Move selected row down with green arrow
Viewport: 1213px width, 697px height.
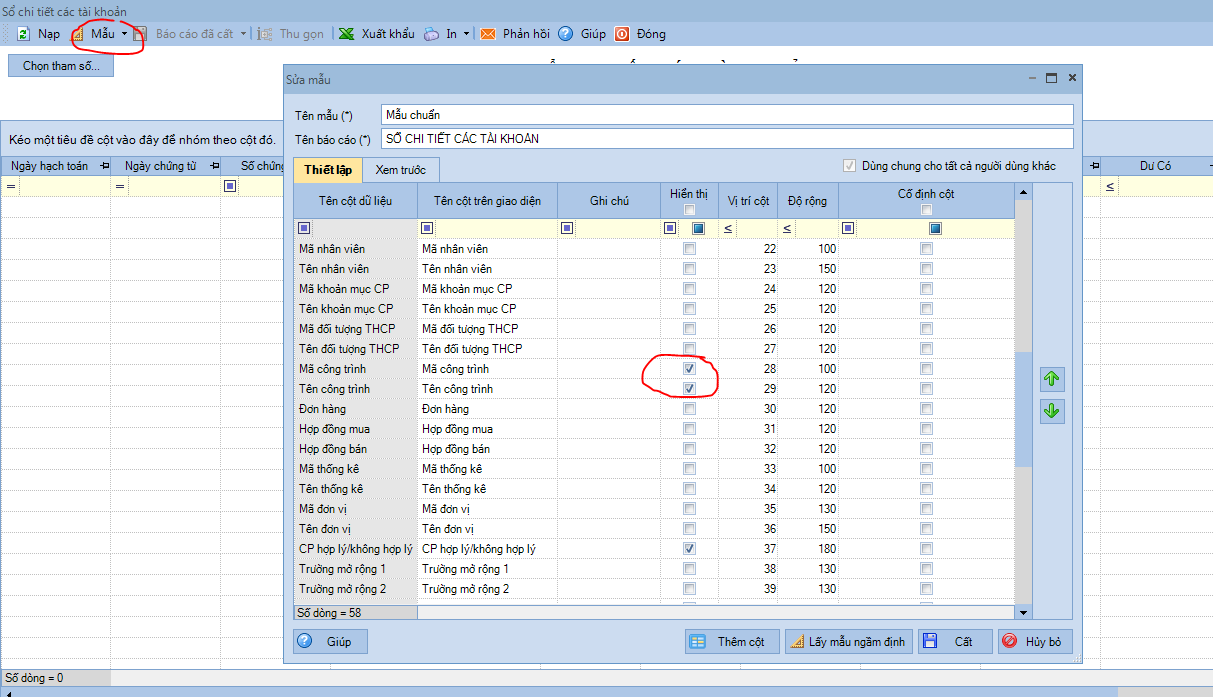click(1051, 411)
